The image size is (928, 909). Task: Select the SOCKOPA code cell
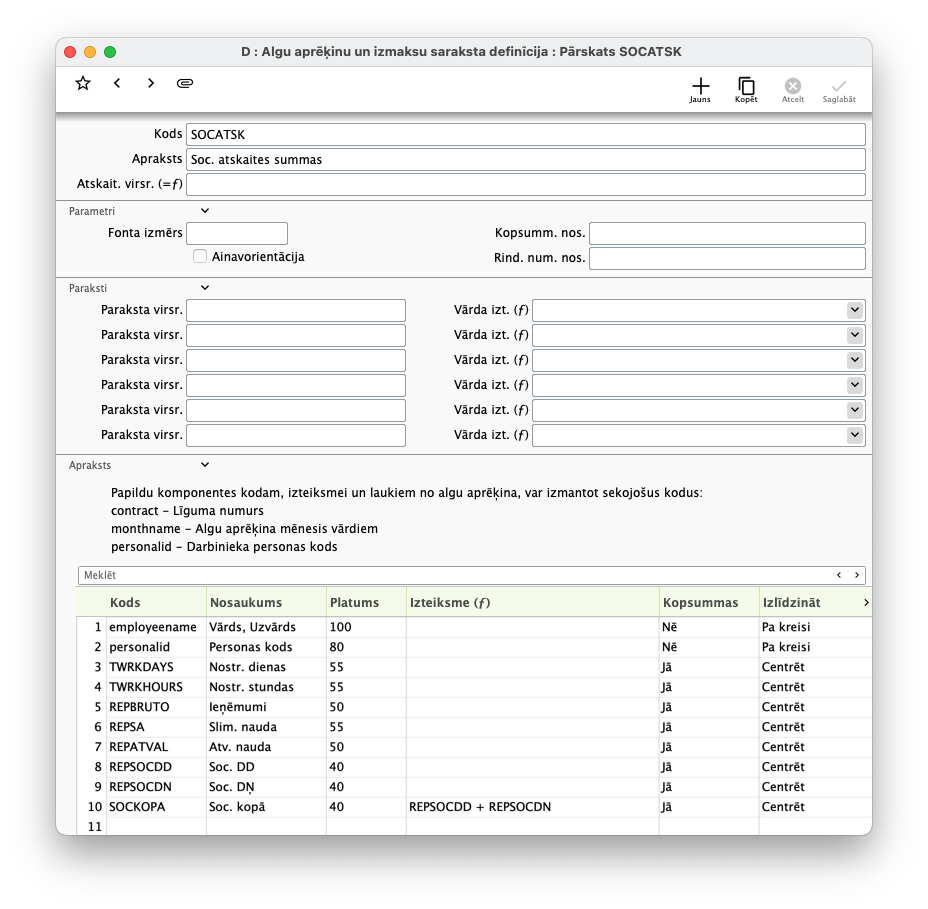(156, 807)
